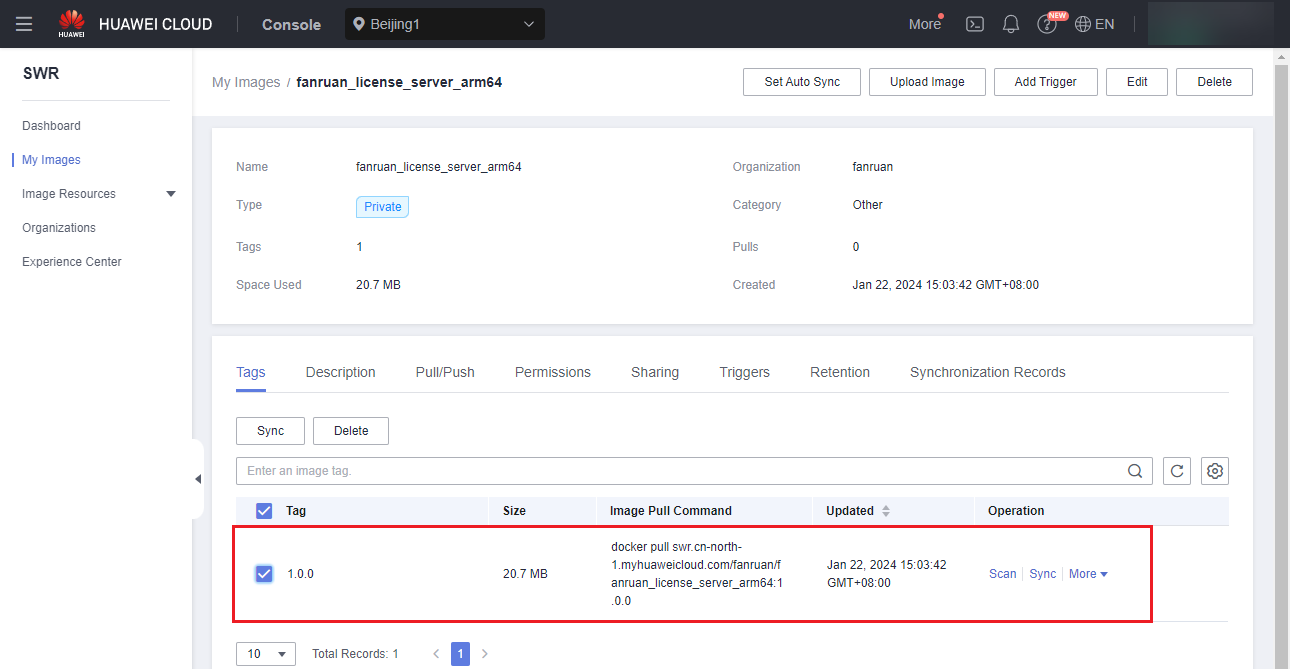Select My Images in the sidebar
The height and width of the screenshot is (669, 1290).
51,160
